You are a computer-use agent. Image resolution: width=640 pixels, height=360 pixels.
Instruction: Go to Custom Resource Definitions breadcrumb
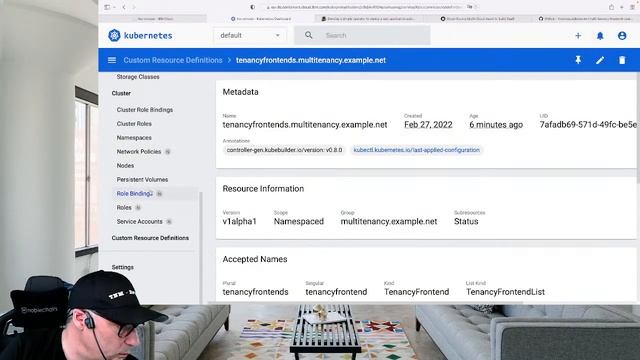173,60
